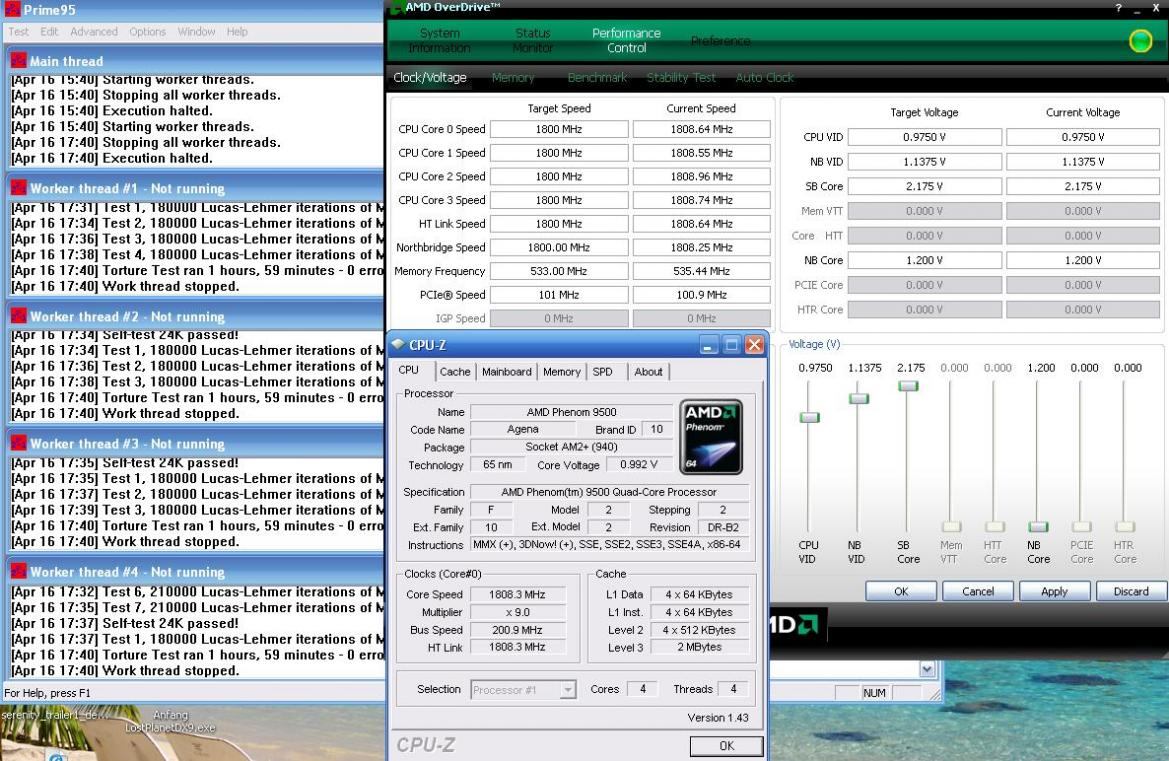The image size is (1169, 761).
Task: Click CPU Core 2 target speed field
Action: tap(558, 177)
